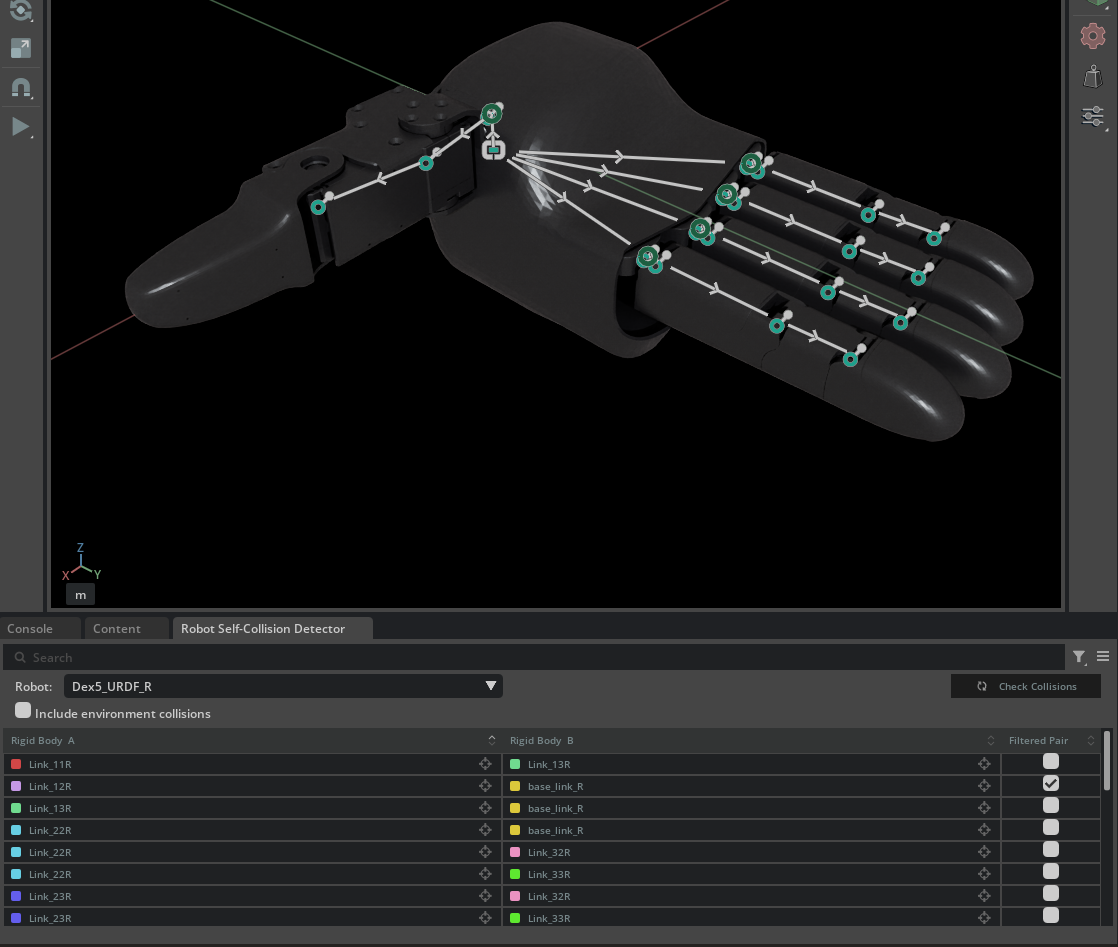Open the Dex5_URDF_R robot dropdown

coord(283,686)
